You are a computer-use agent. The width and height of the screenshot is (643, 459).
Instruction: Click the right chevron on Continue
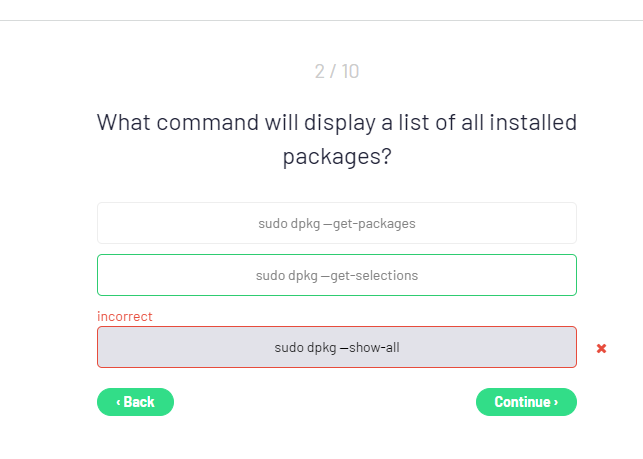pos(556,402)
